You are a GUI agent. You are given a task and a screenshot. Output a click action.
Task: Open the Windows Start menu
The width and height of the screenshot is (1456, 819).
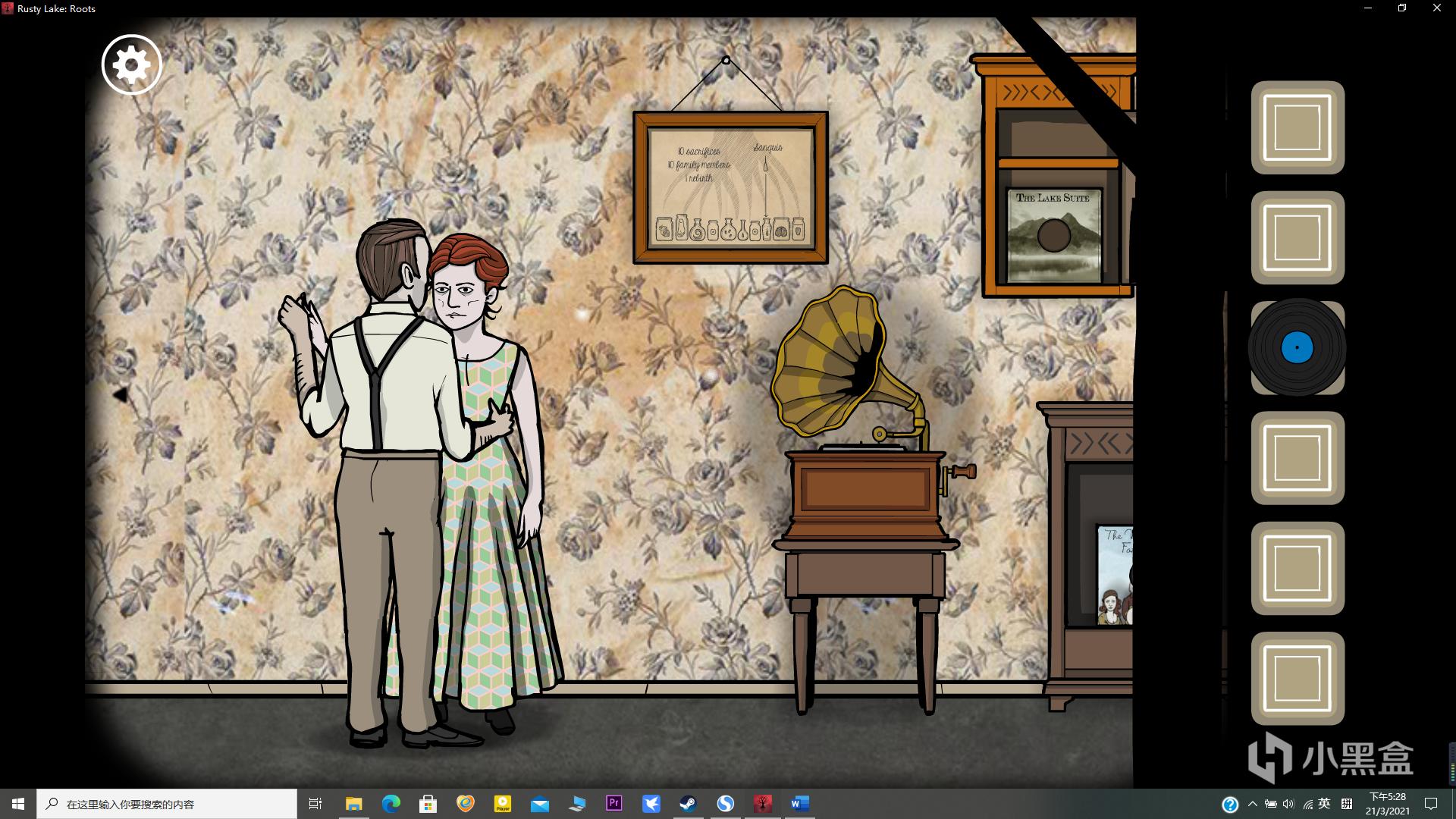[18, 804]
